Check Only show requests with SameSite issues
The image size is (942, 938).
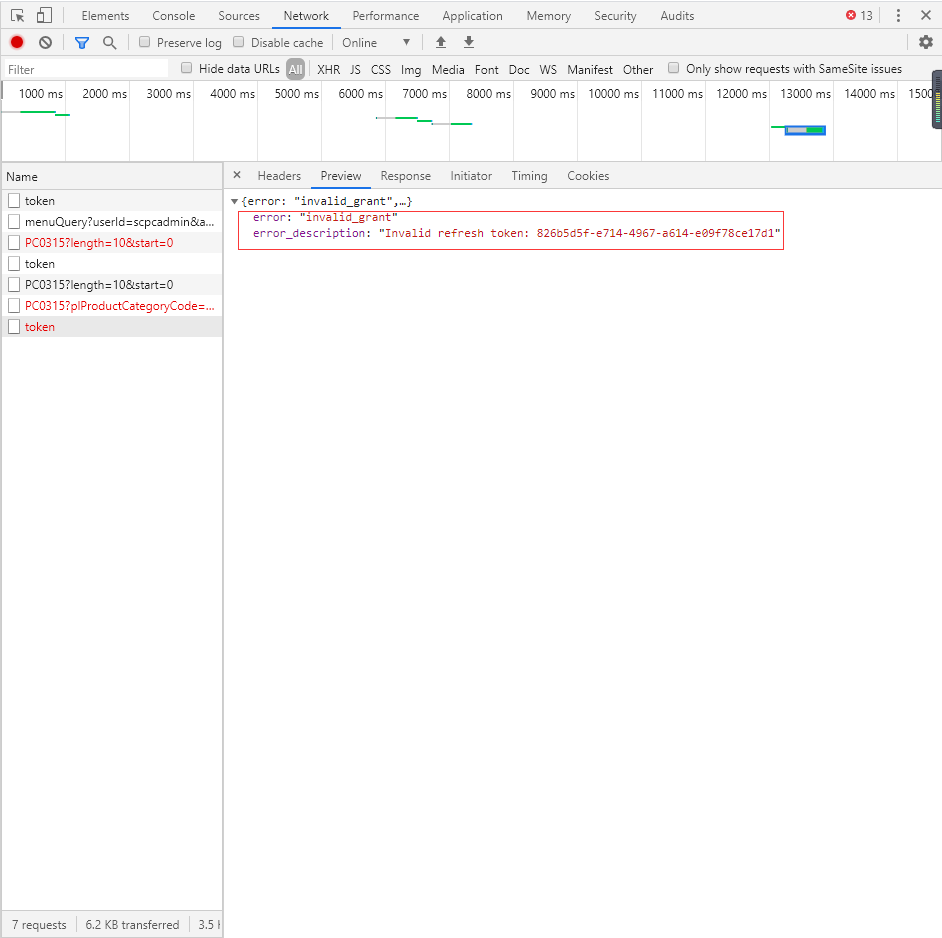(673, 68)
